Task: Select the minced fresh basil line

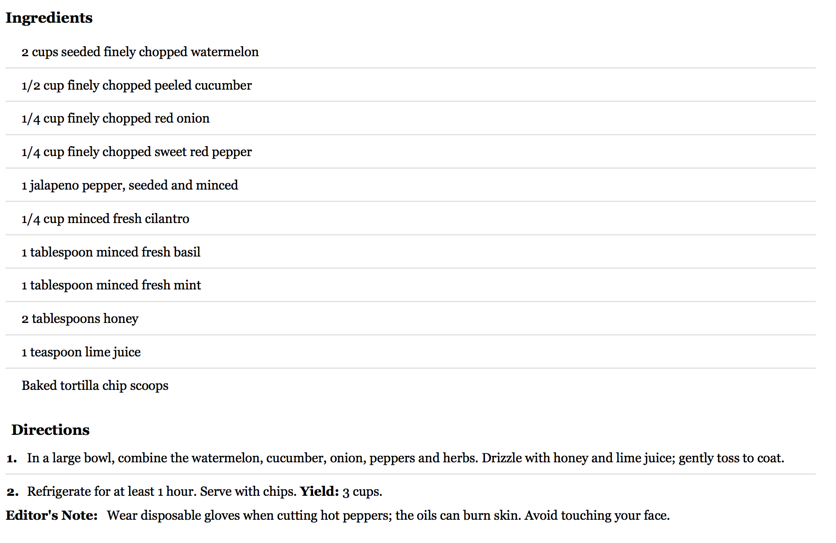Action: (111, 252)
